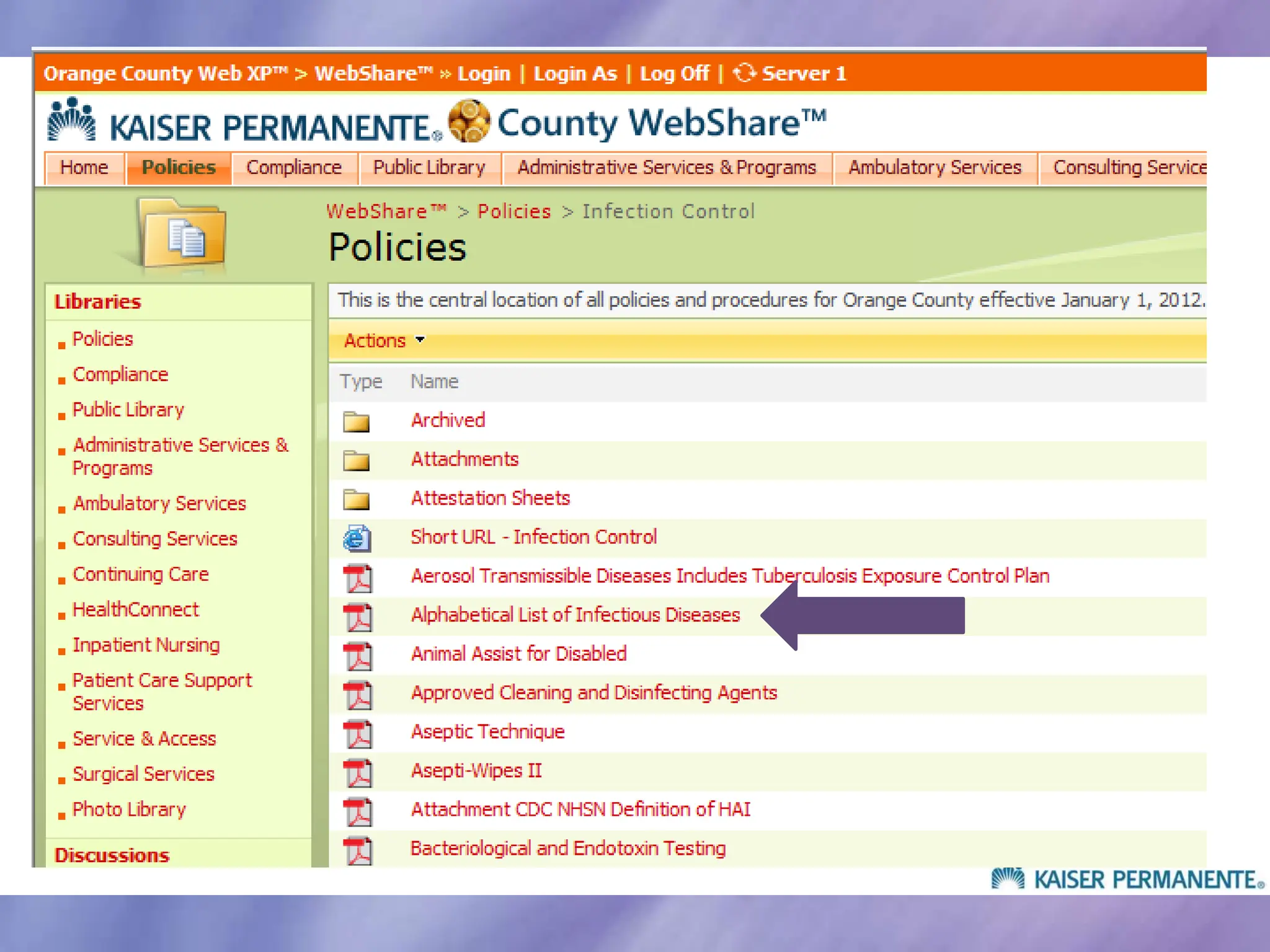Open Alphabetical List of Infectious Diseases
The width and height of the screenshot is (1270, 952).
575,615
